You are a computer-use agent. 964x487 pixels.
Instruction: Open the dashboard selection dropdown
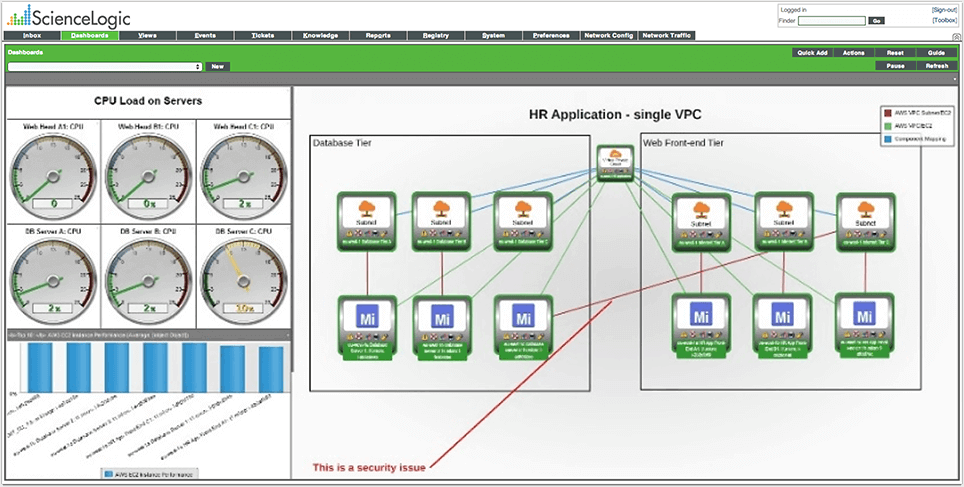(x=105, y=66)
